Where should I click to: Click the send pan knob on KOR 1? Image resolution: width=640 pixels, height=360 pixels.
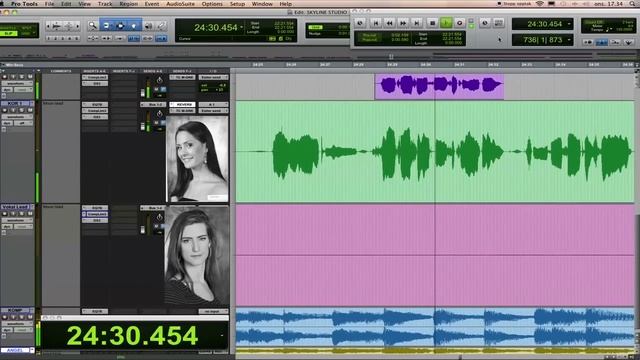click(160, 114)
